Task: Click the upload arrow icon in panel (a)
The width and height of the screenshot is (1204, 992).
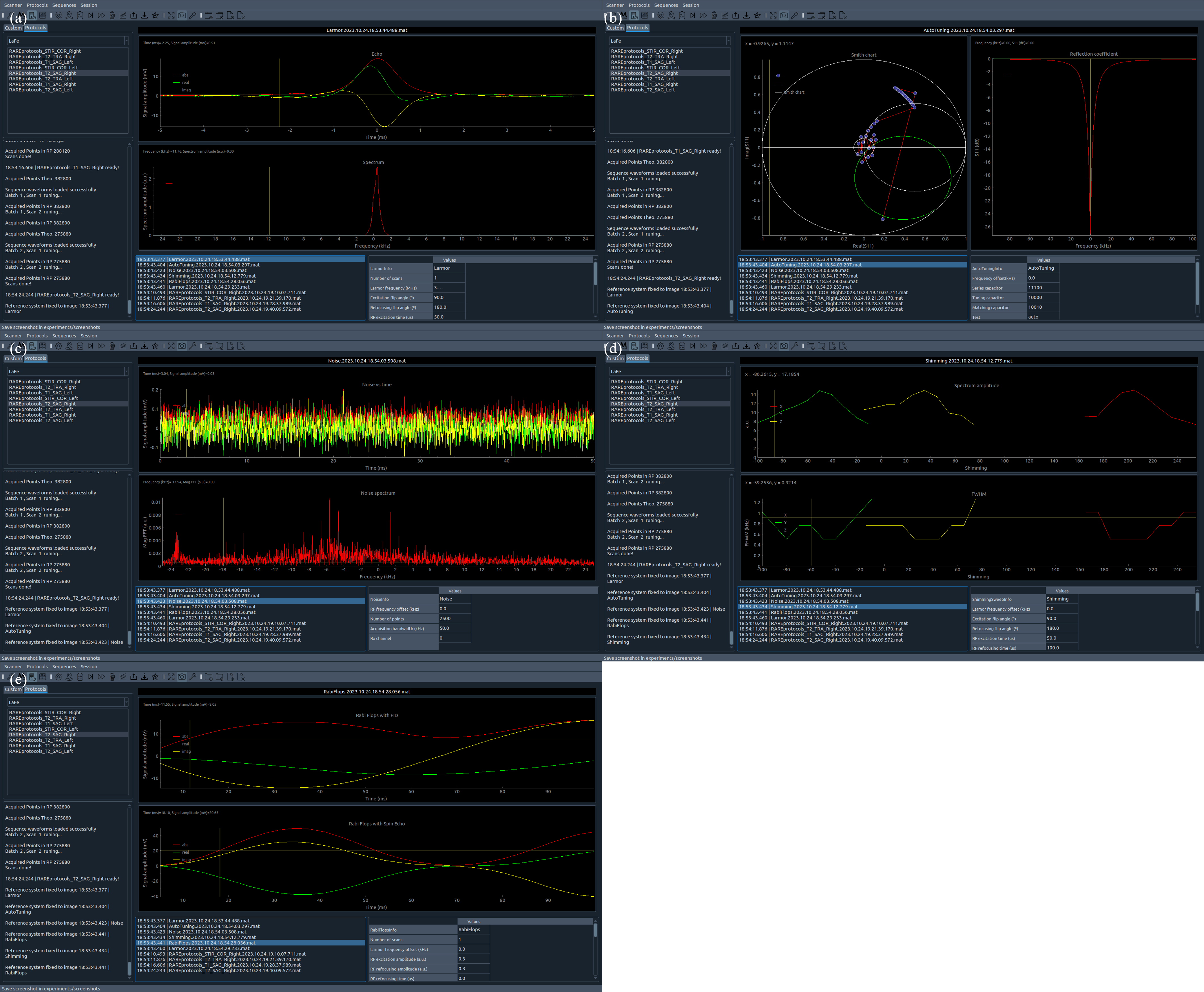Action: (x=134, y=15)
